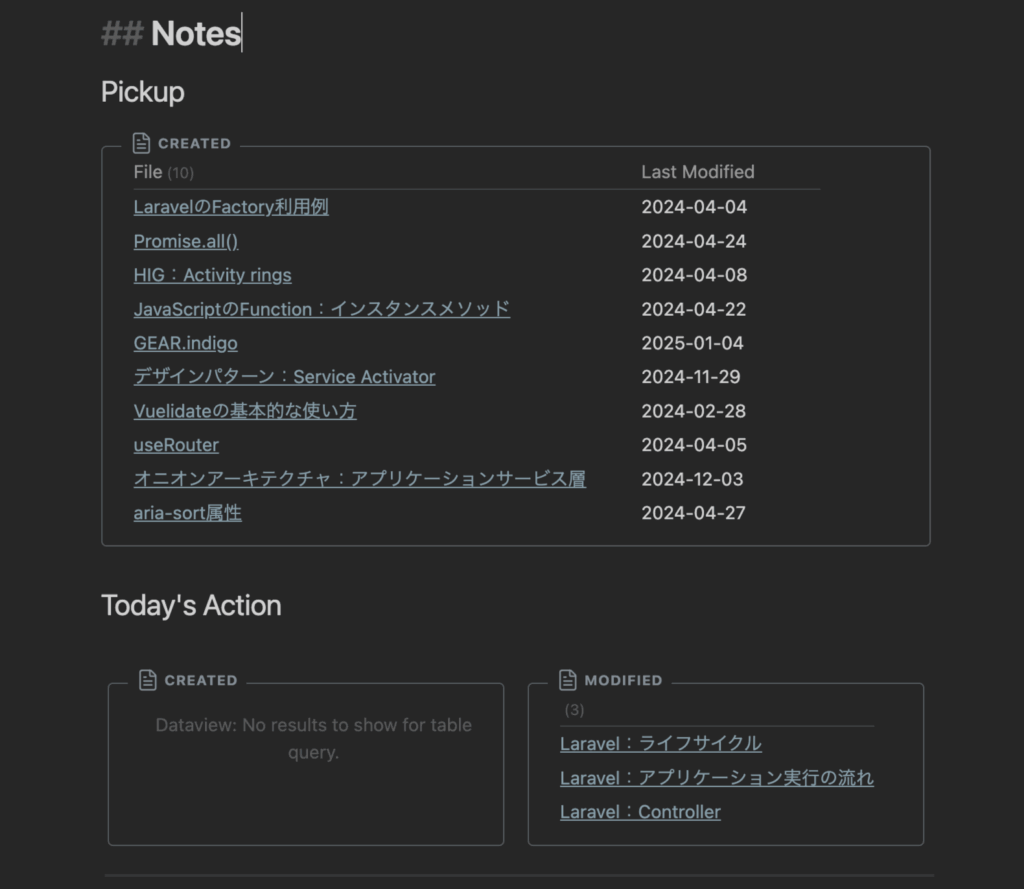Viewport: 1024px width, 889px height.
Task: Open JavaScriptのFunction：インスタンスメソッド link
Action: click(x=321, y=309)
